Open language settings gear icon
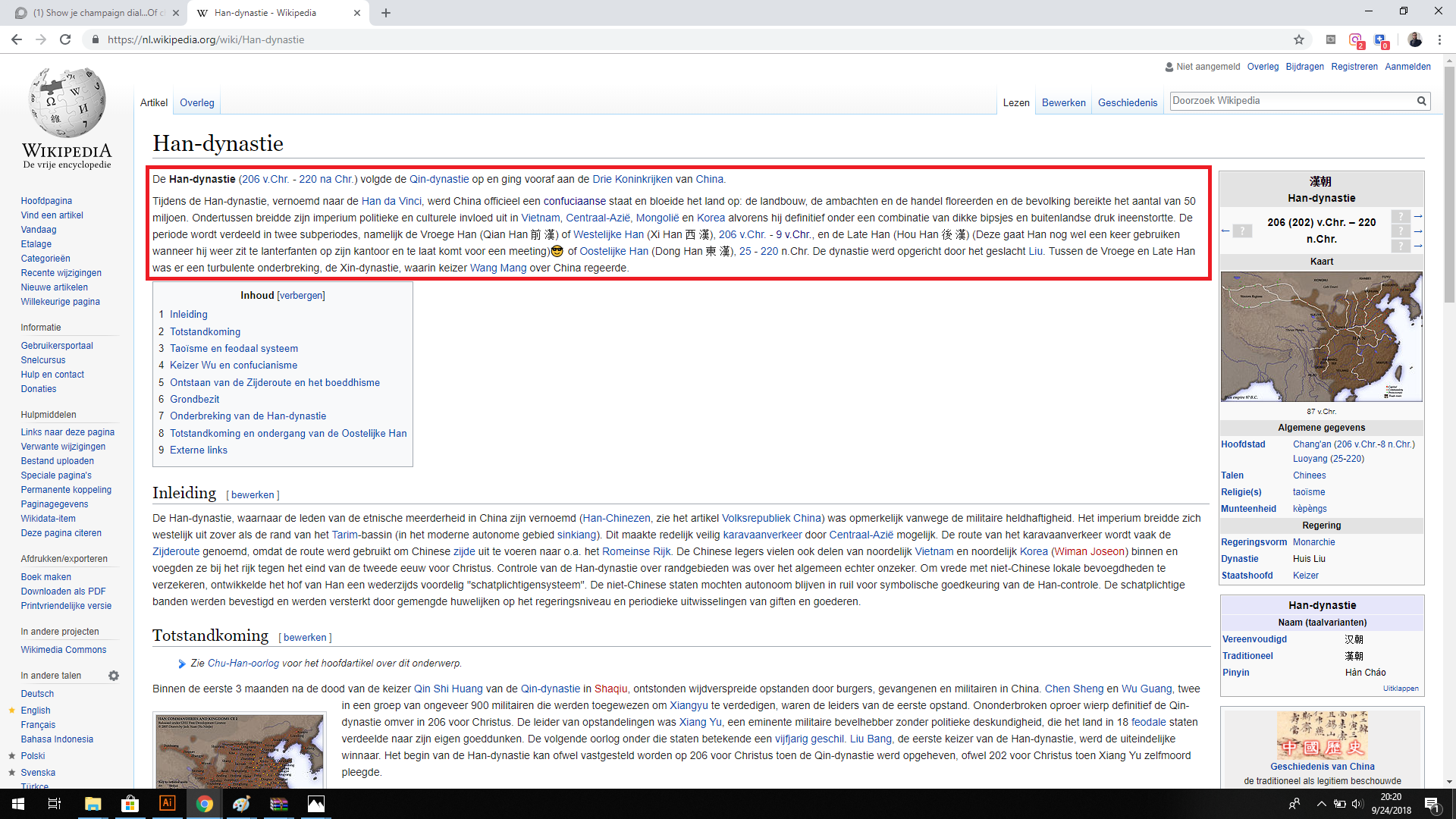 pos(114,676)
